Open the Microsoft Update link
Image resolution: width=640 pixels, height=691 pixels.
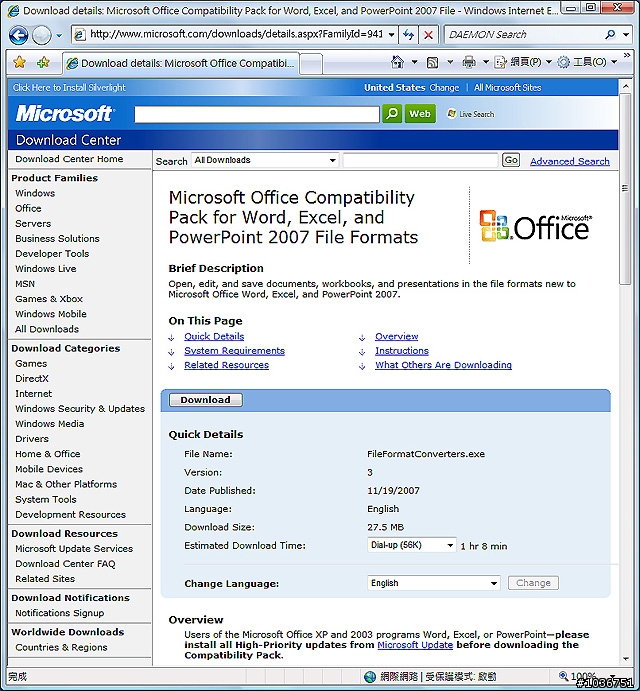(x=415, y=645)
